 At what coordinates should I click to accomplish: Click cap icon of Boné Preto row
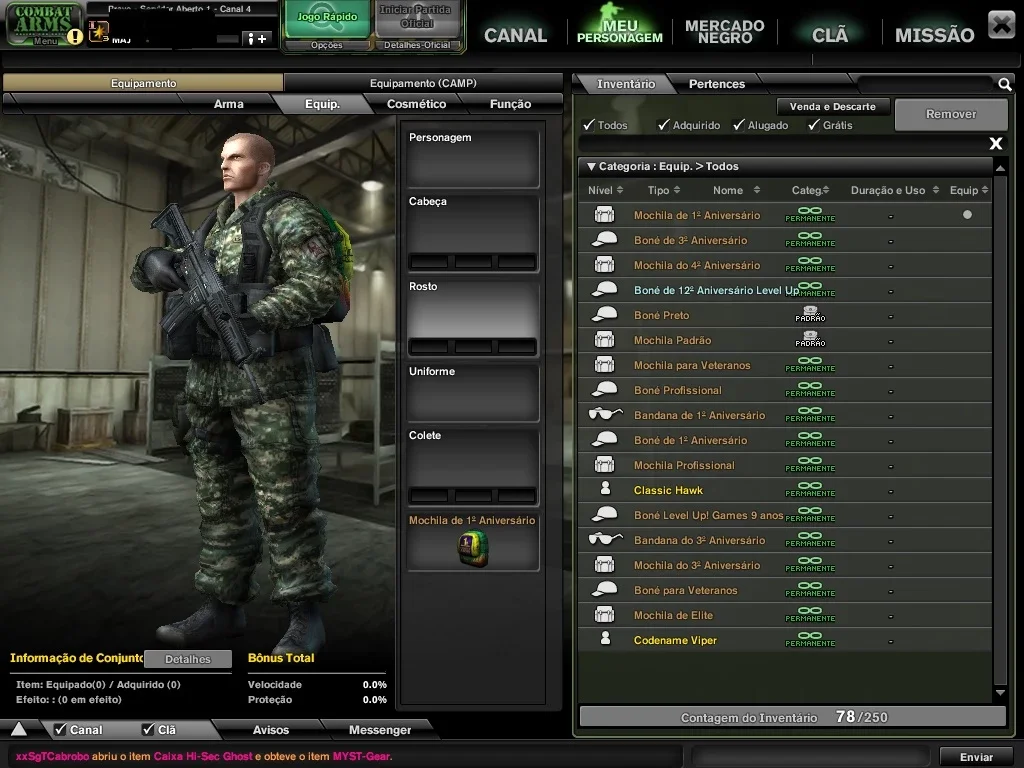[x=604, y=315]
